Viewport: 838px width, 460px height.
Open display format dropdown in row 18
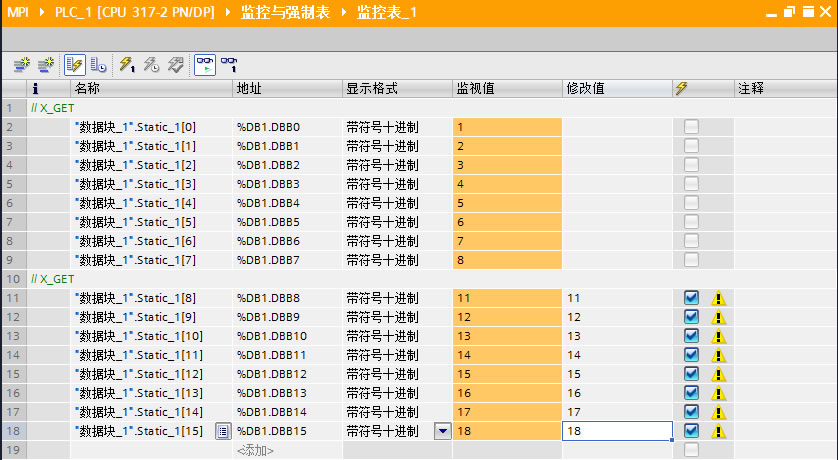pos(442,431)
